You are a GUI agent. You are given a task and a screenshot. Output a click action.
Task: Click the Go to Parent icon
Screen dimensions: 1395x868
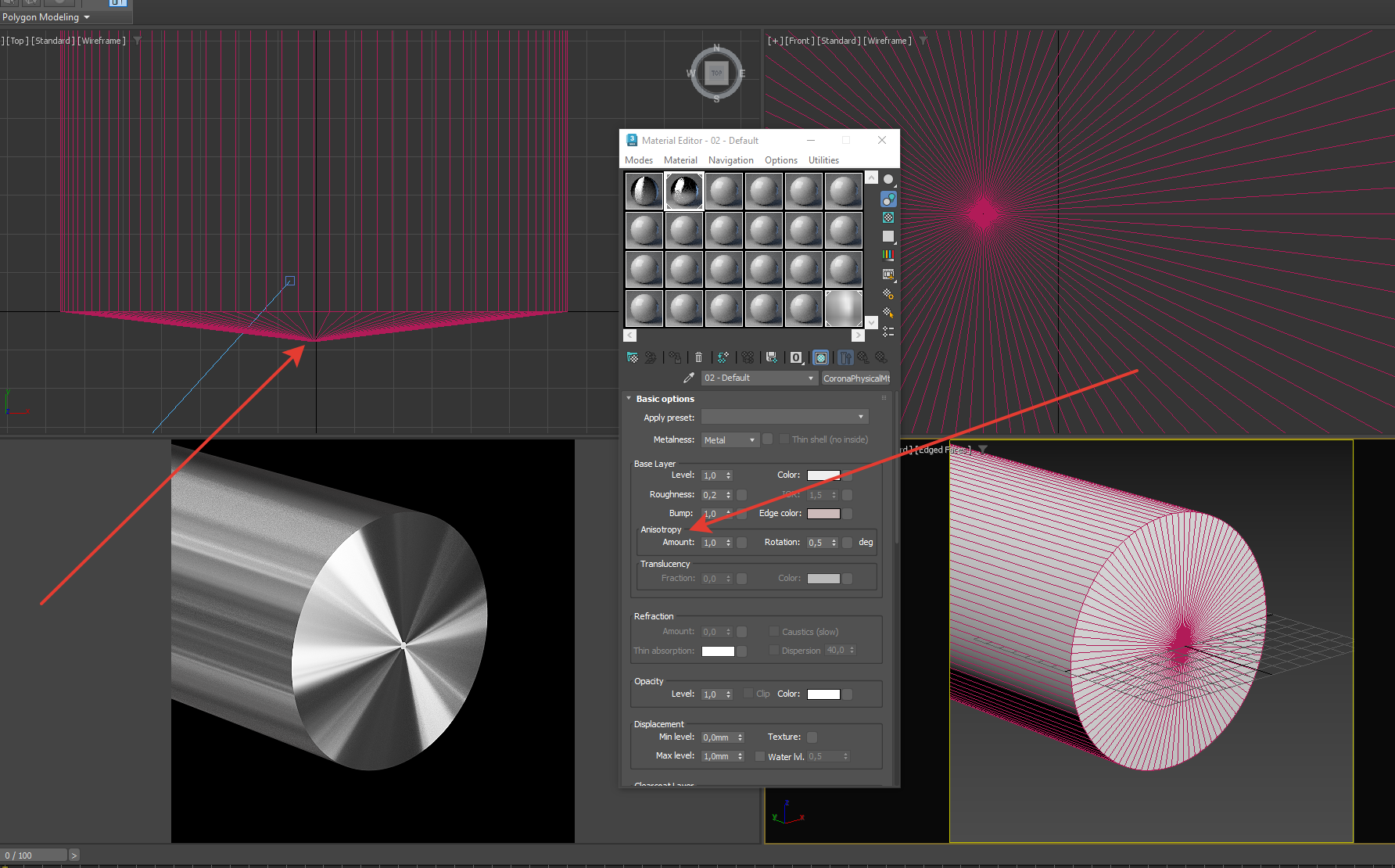point(863,357)
